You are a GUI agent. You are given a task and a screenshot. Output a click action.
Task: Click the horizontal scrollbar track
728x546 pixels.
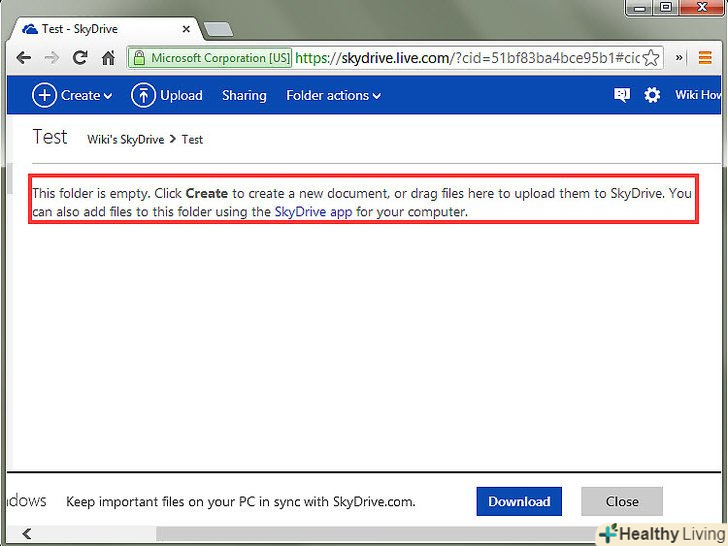coord(93,534)
